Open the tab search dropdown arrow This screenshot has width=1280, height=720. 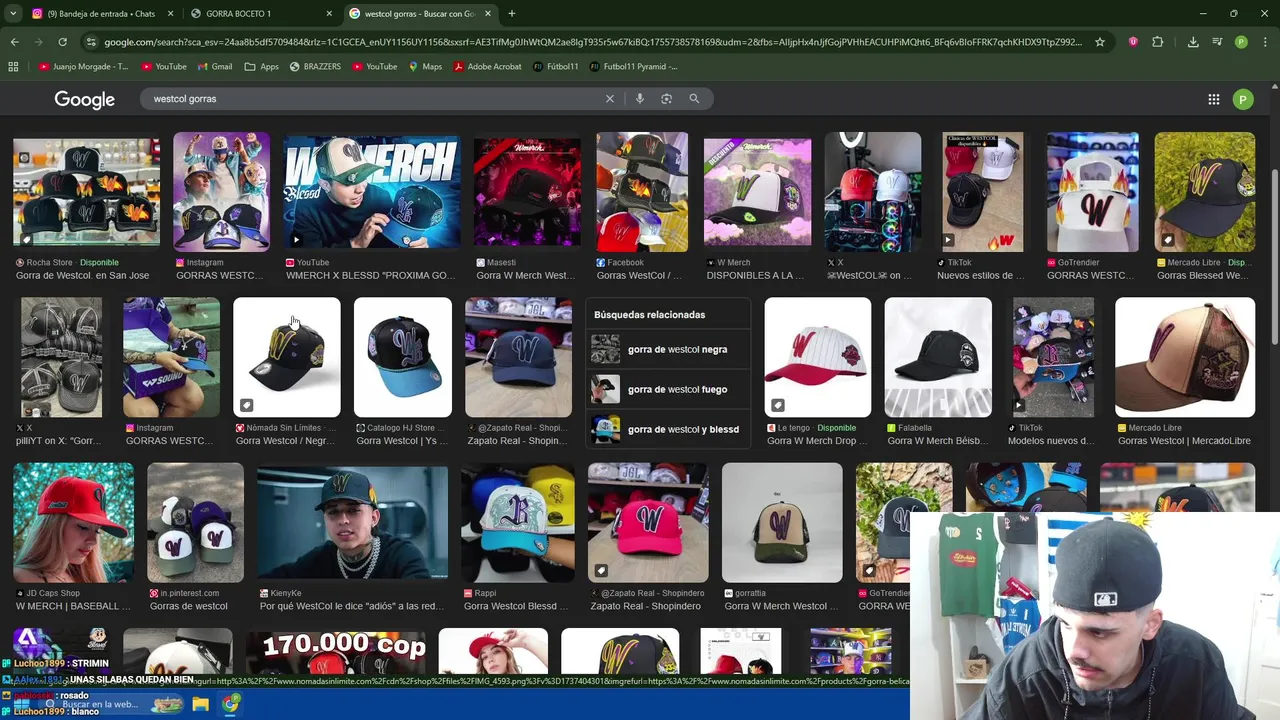point(13,14)
